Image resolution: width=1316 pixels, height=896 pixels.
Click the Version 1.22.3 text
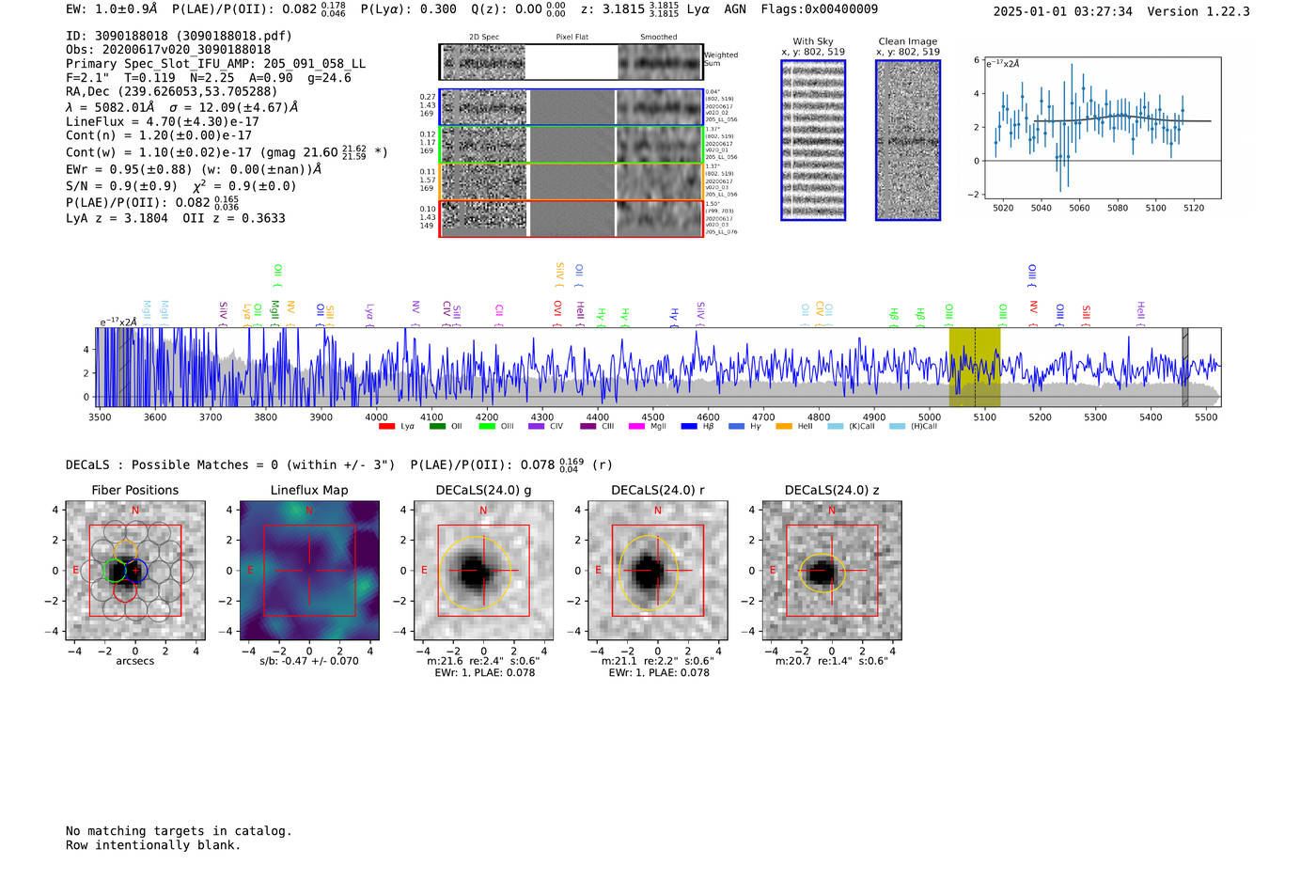coord(1198,11)
